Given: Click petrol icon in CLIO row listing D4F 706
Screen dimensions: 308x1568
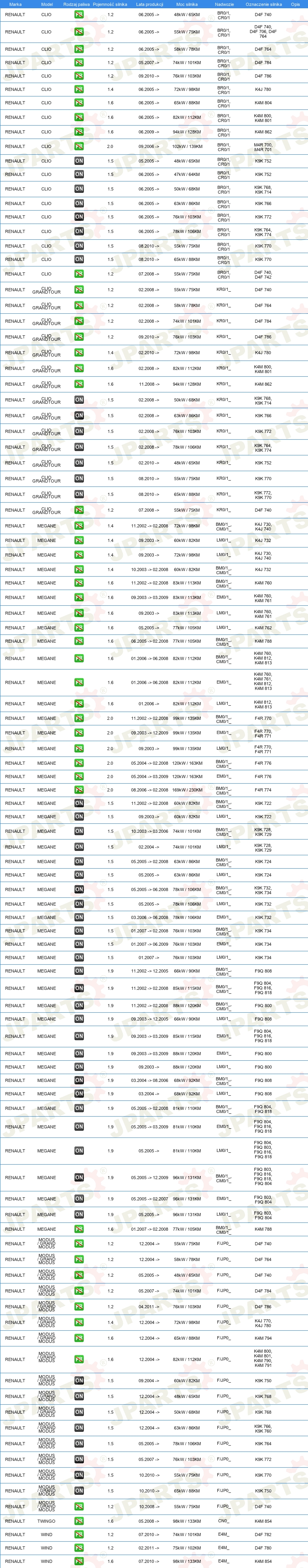Looking at the screenshot, I should tap(79, 31).
